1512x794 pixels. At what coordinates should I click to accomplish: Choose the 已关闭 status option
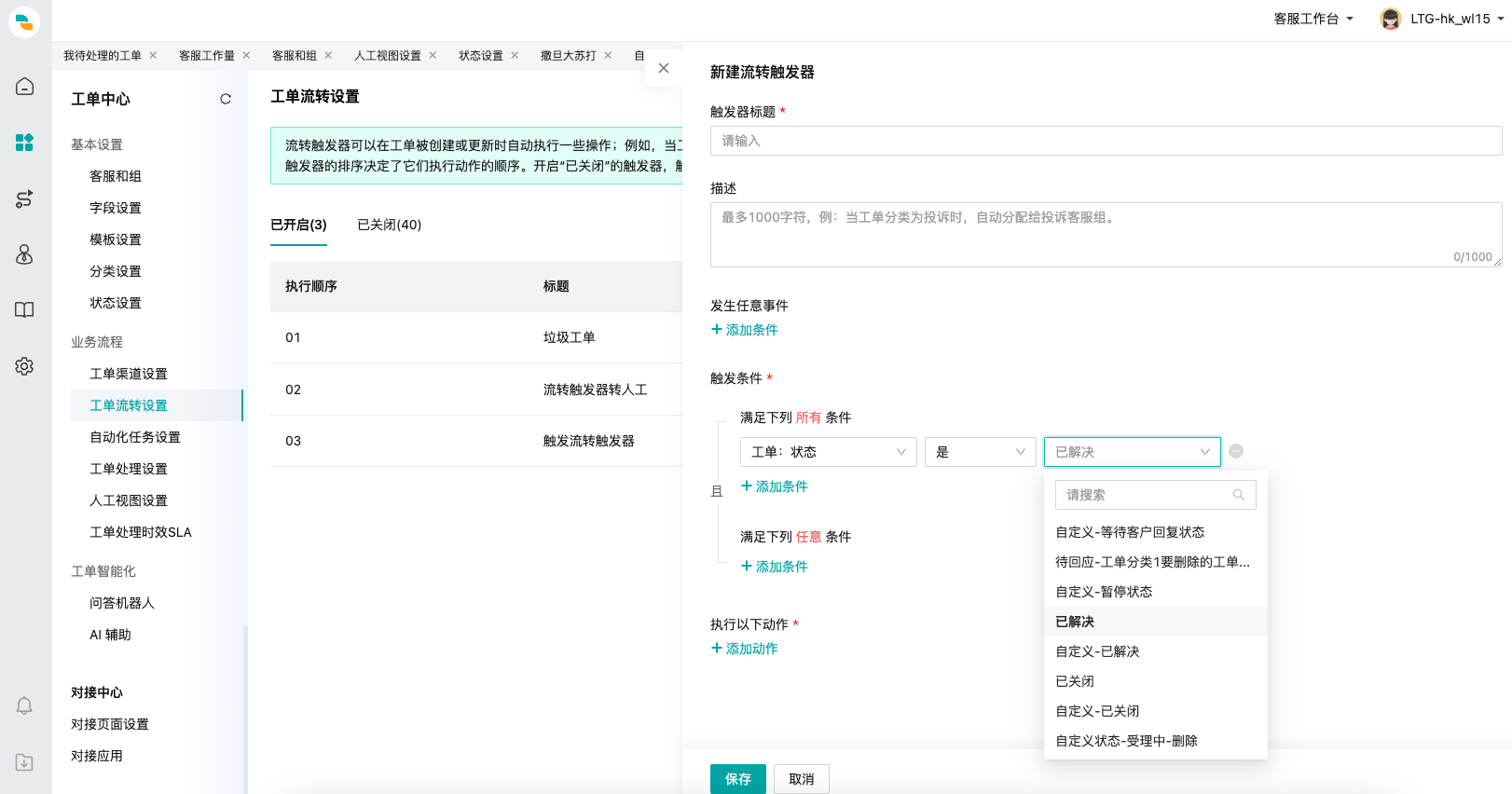[x=1156, y=681]
